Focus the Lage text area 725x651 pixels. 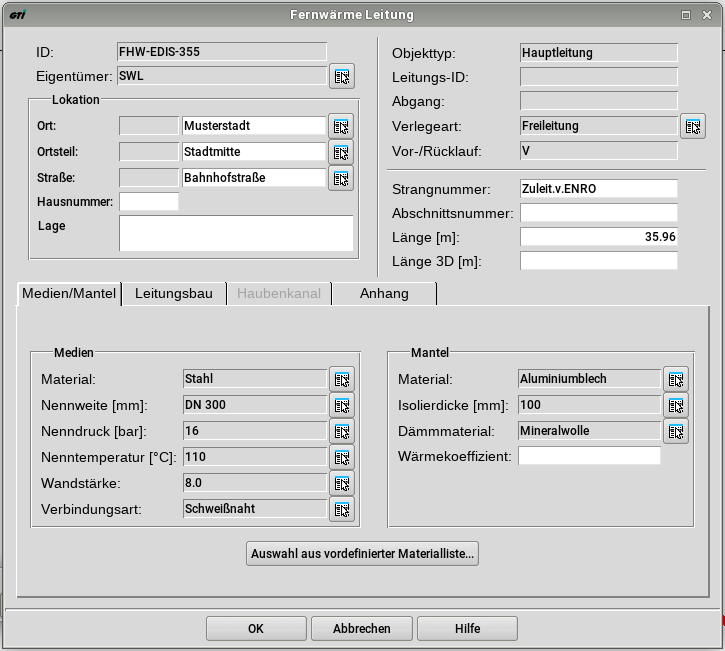(x=236, y=233)
